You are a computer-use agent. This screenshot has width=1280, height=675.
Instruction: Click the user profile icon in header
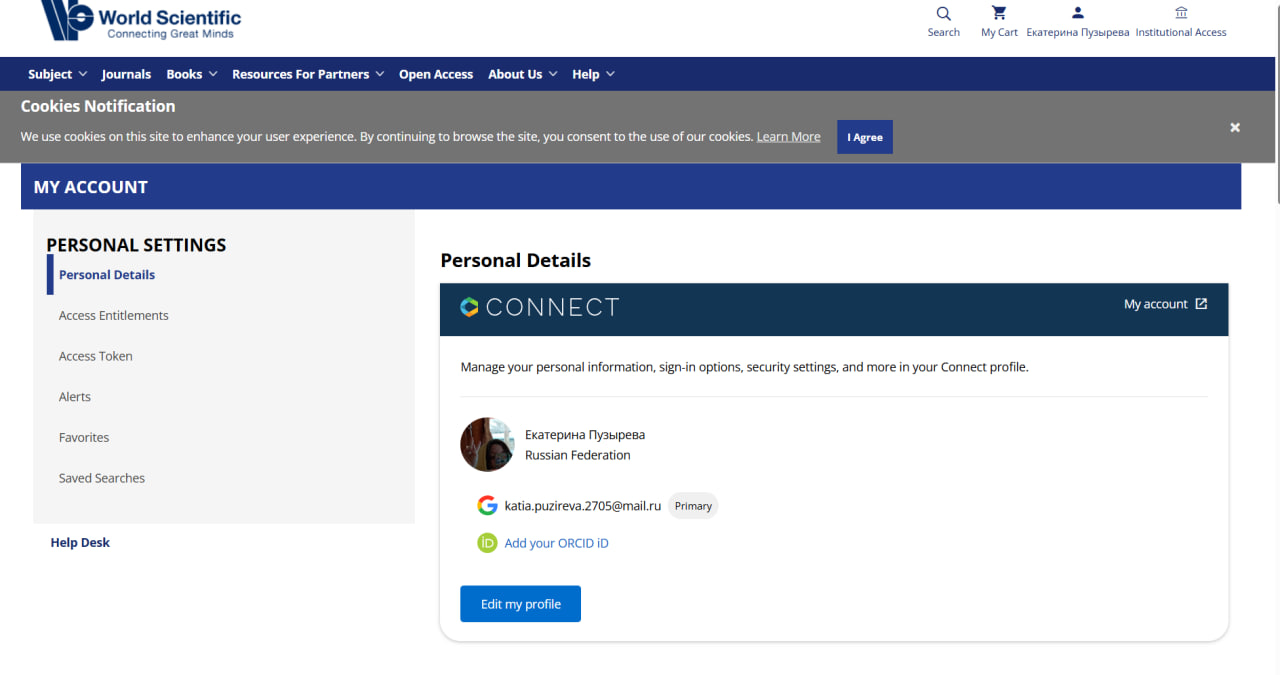point(1077,14)
